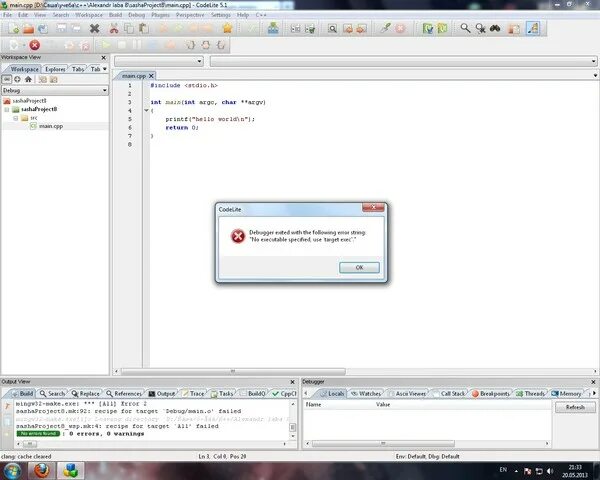Image resolution: width=600 pixels, height=480 pixels.
Task: Click the magnifying glass search icon
Action: point(465,28)
